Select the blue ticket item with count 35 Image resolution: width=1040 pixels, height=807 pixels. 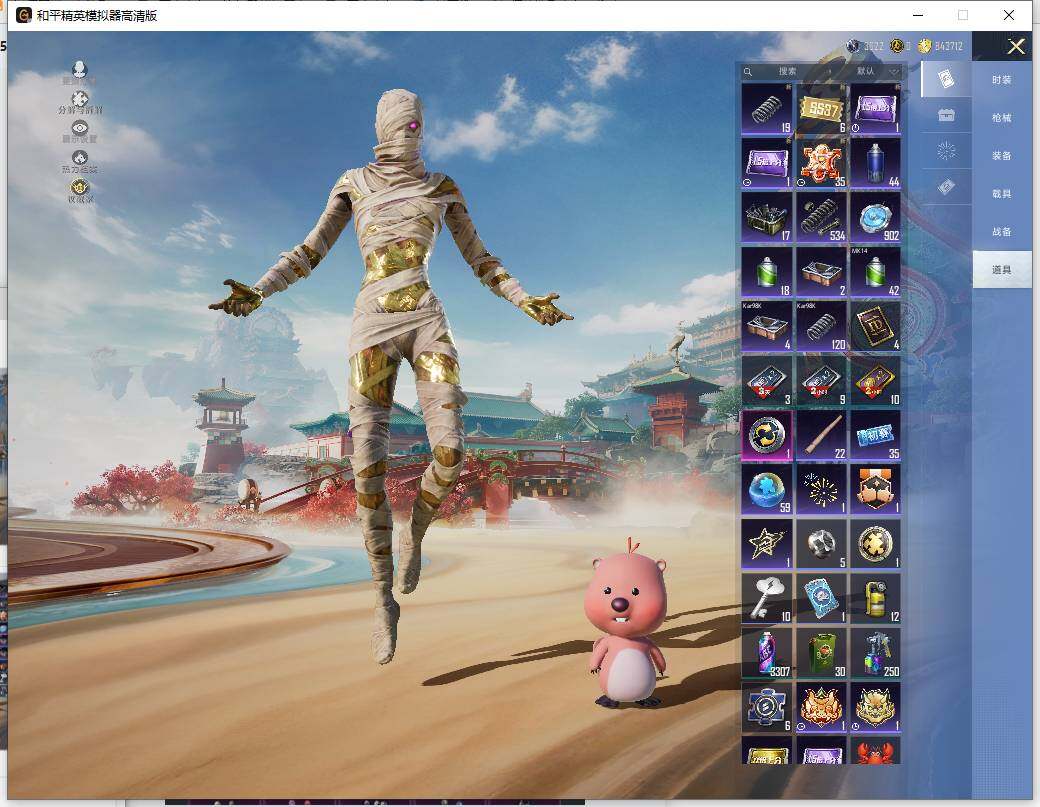[x=876, y=435]
